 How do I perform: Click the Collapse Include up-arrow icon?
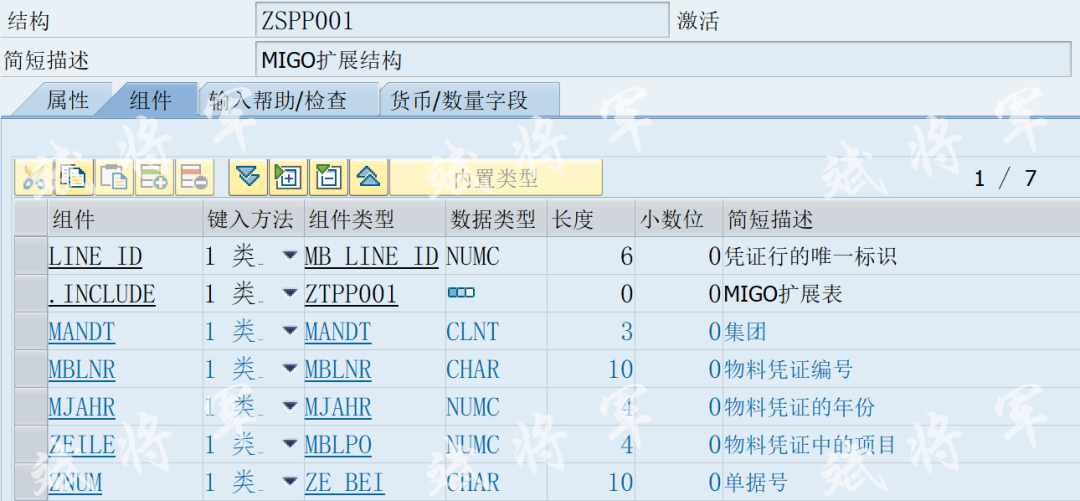pyautogui.click(x=368, y=178)
